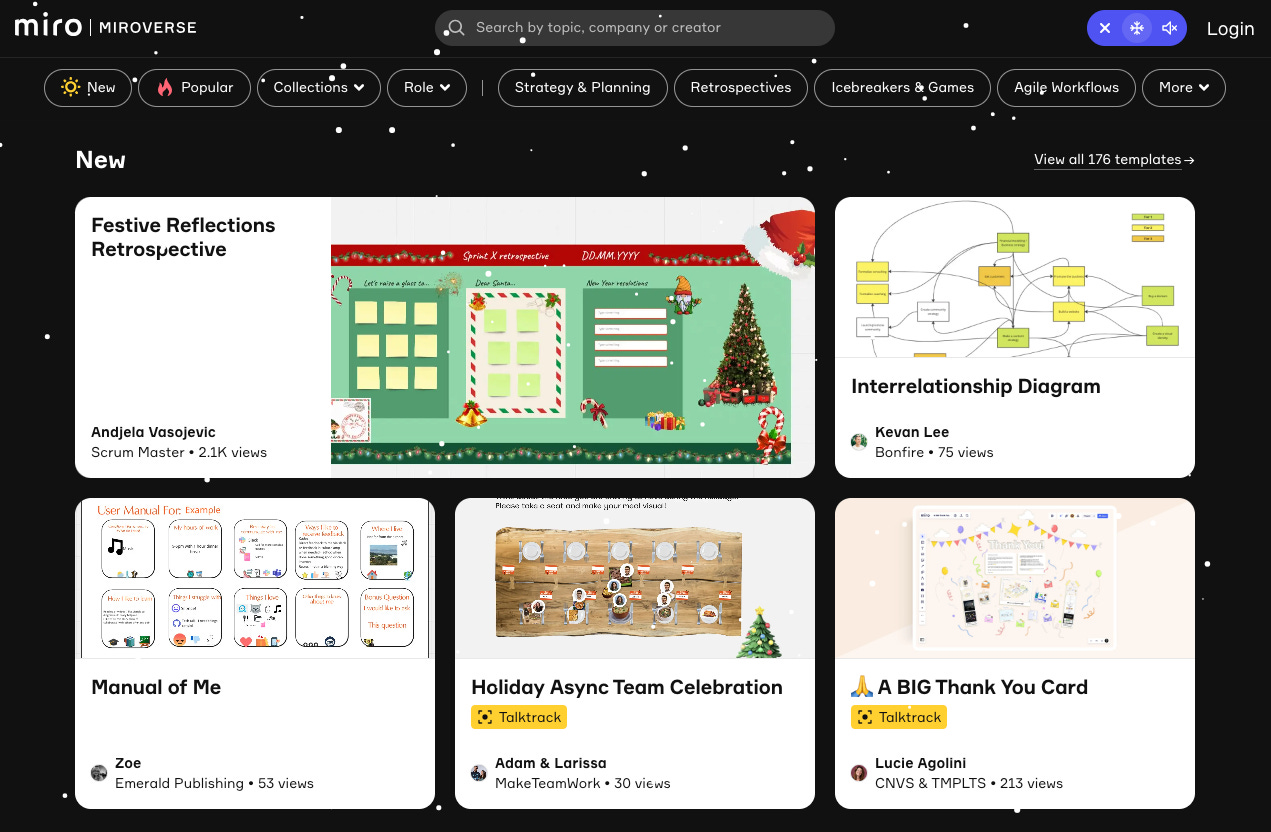Image resolution: width=1271 pixels, height=832 pixels.
Task: Open the Interrelationship Diagram thumbnail
Action: 1015,277
